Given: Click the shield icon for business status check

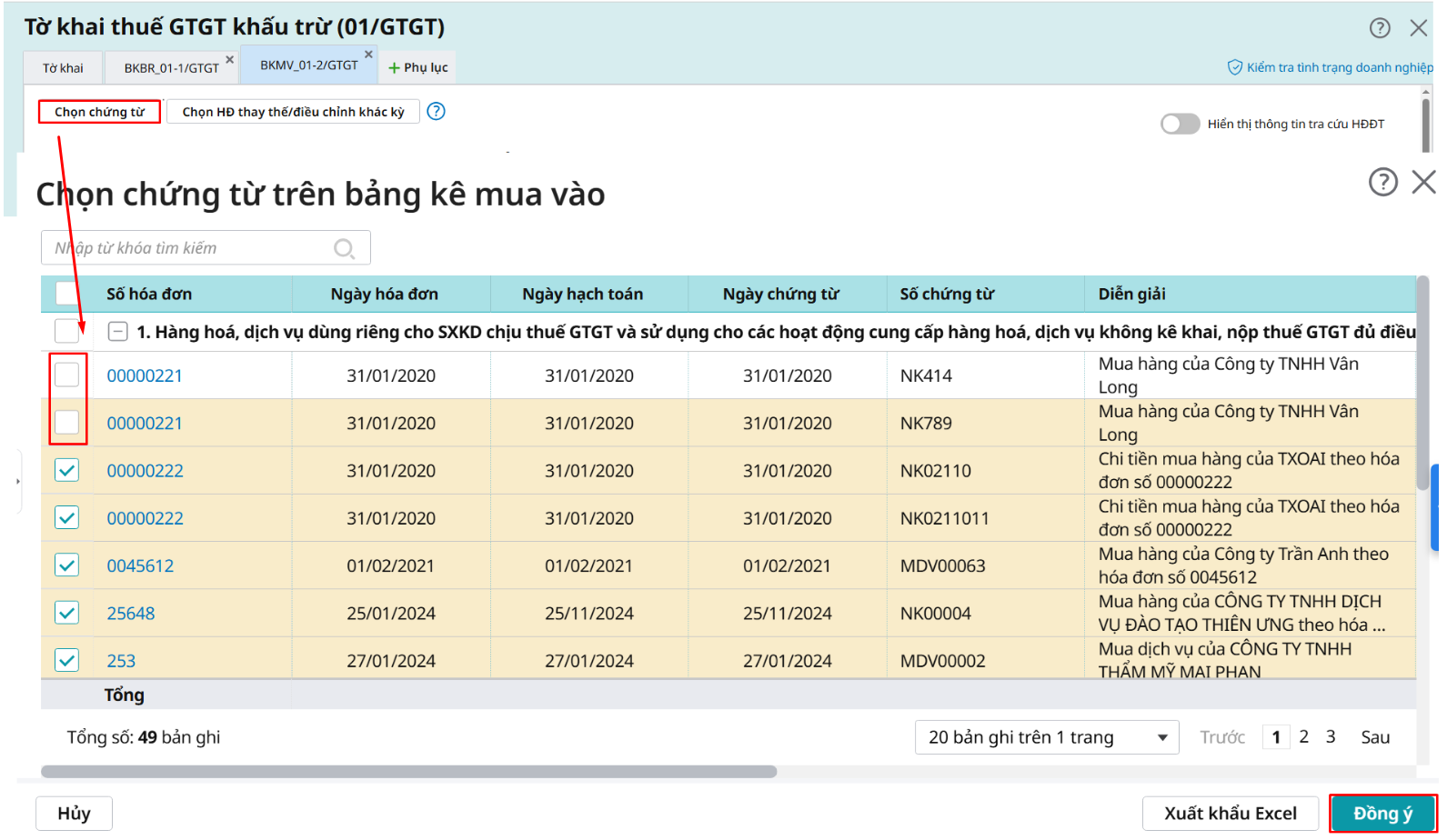Looking at the screenshot, I should (x=1234, y=67).
